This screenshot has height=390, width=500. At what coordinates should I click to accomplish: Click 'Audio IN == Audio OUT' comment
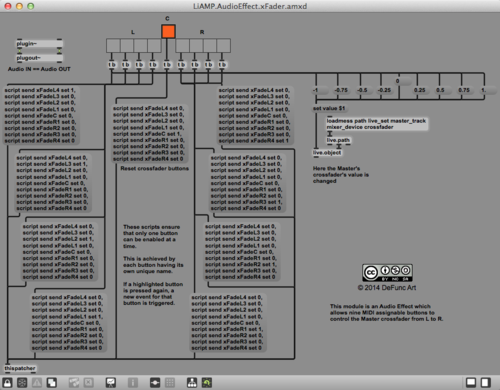39,69
